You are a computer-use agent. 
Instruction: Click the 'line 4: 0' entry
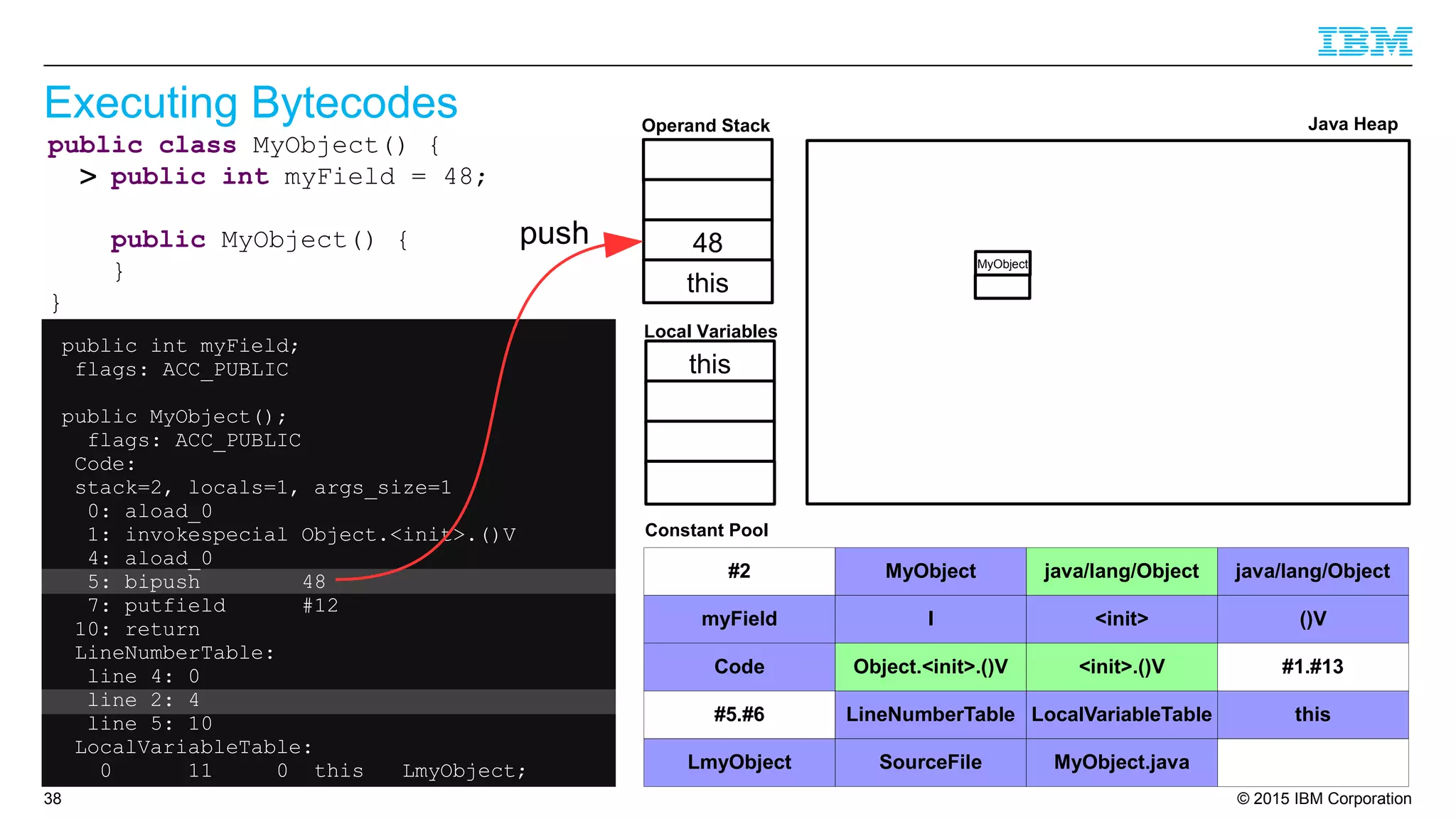(144, 675)
